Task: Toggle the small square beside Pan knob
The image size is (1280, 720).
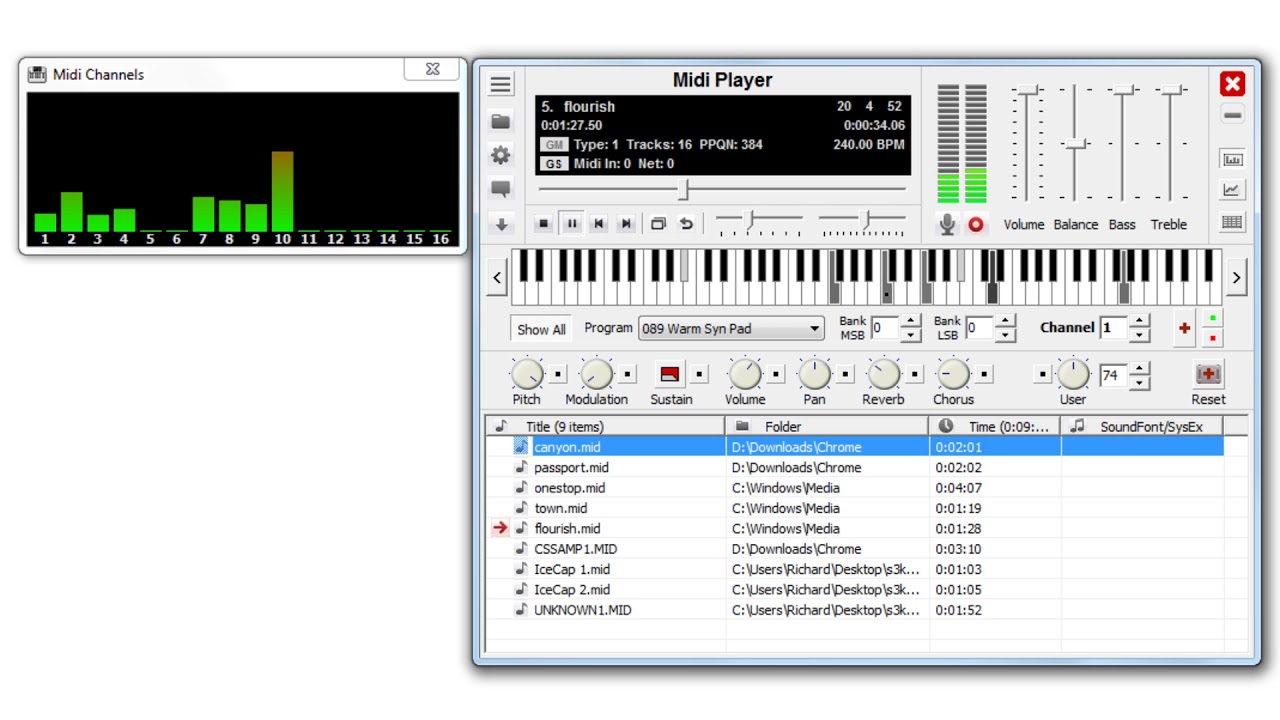Action: (846, 375)
